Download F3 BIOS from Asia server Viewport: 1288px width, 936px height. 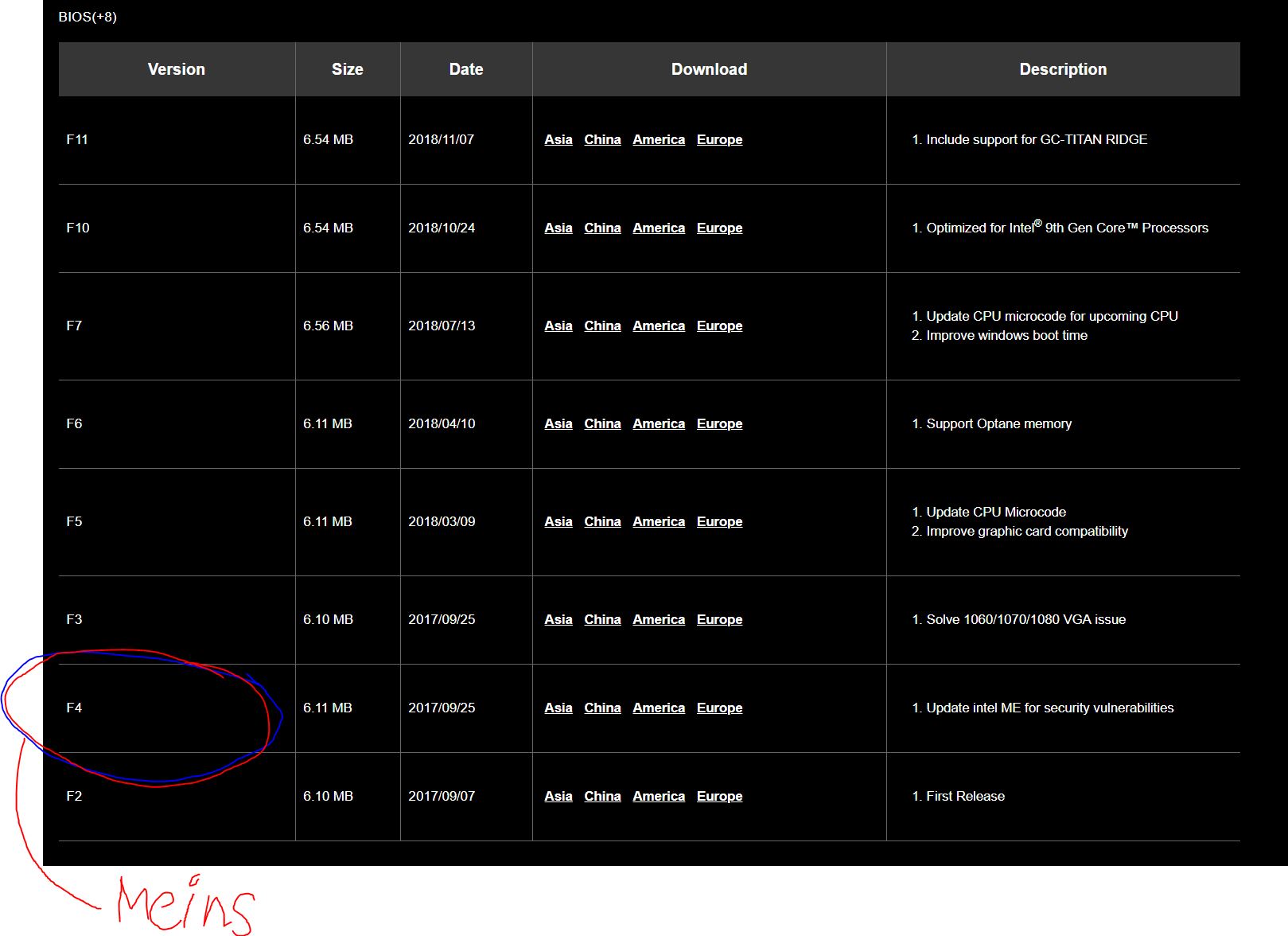click(x=558, y=619)
